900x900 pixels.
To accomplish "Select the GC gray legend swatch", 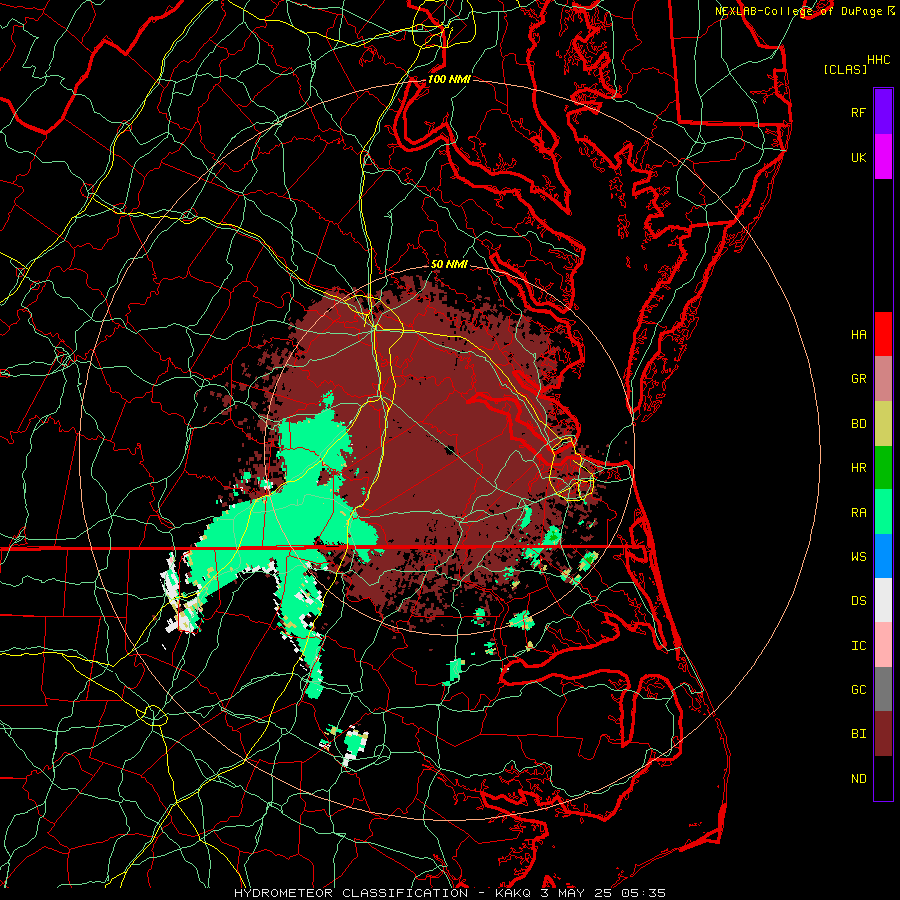I will [883, 689].
